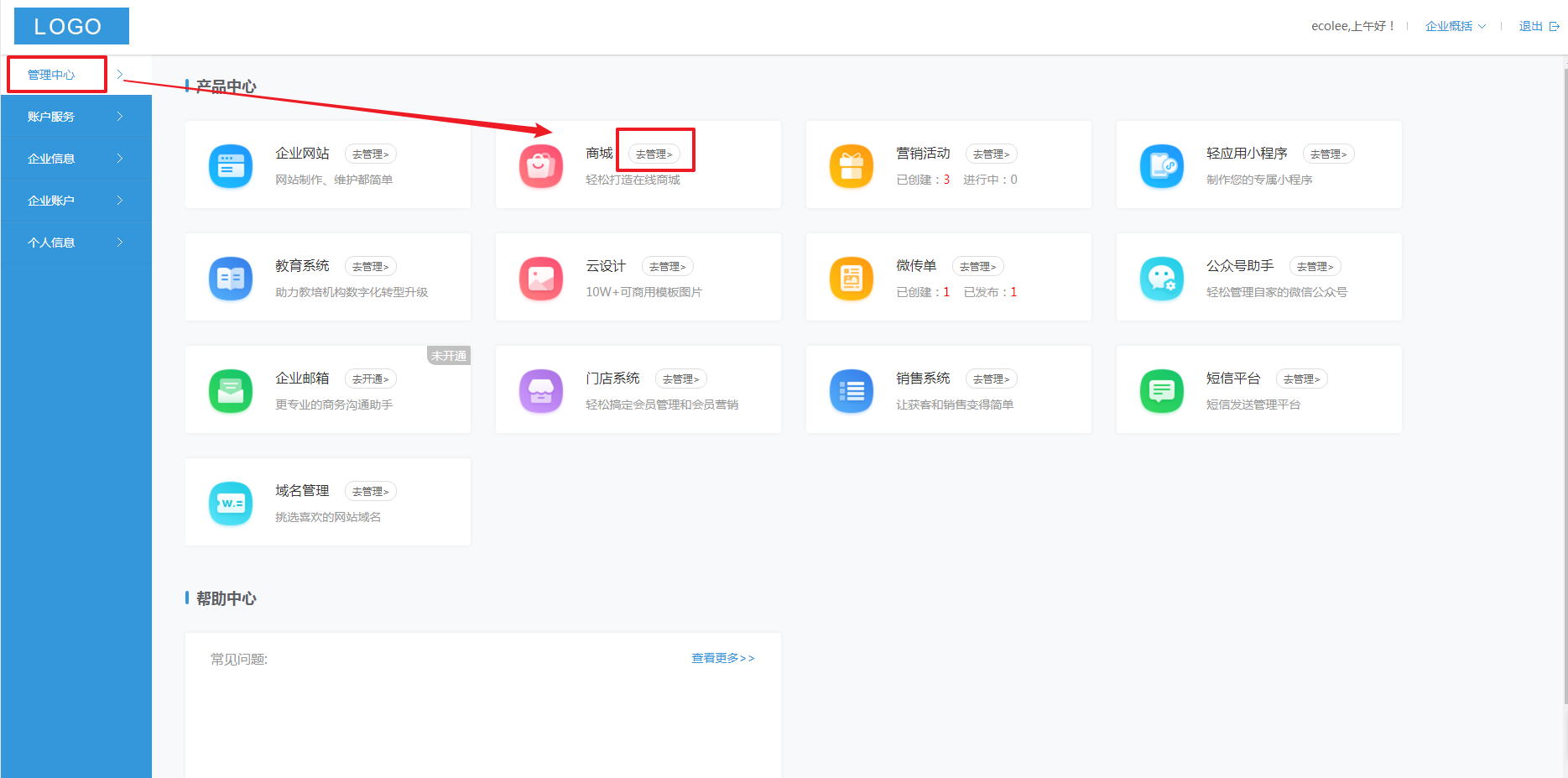This screenshot has width=1568, height=778.
Task: Click 去开通 button for 企业邮箱
Action: (371, 379)
